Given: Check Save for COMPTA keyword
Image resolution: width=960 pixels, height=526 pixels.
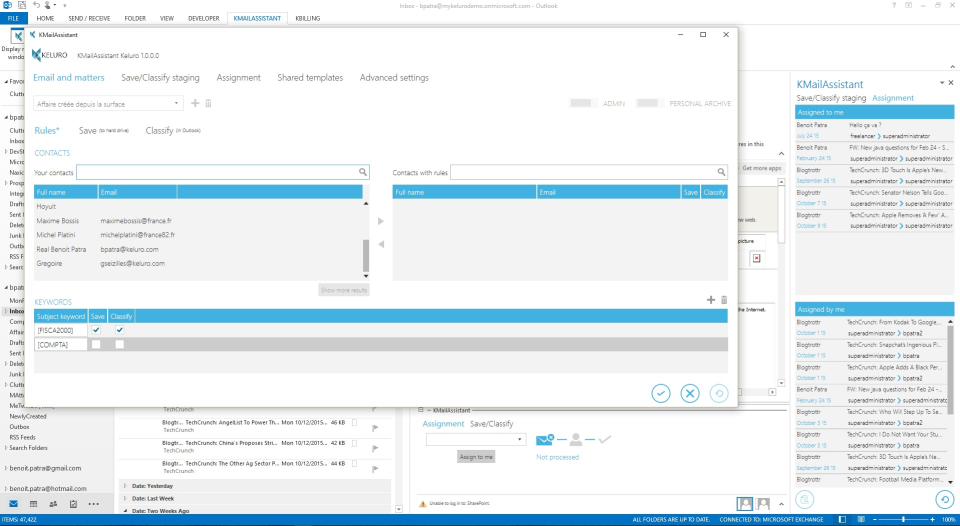Looking at the screenshot, I should 96,345.
